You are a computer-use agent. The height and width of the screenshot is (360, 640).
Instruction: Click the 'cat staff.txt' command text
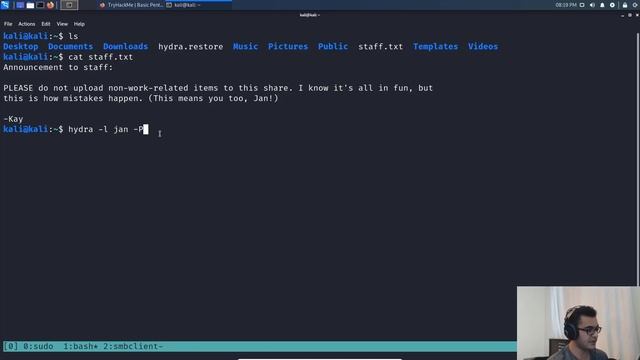click(100, 57)
